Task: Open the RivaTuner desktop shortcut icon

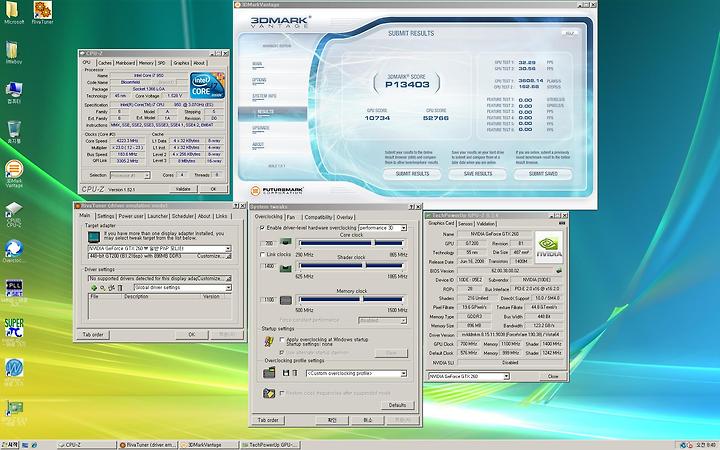Action: [43, 10]
